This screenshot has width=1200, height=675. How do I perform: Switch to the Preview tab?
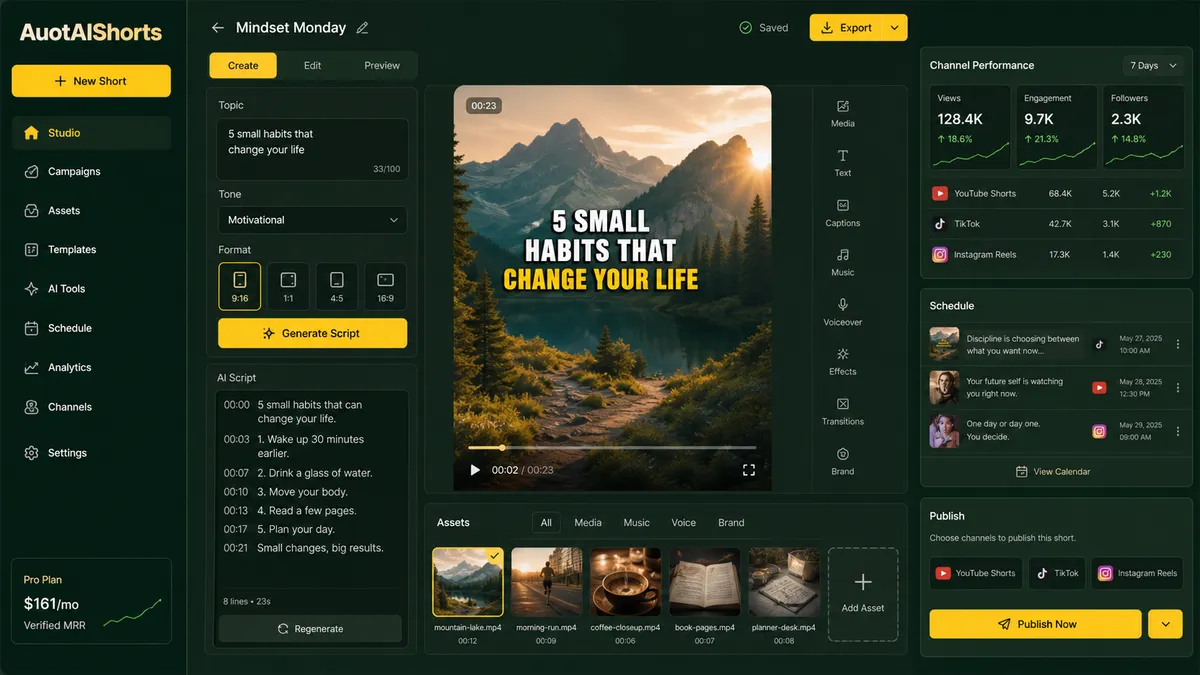coord(382,65)
